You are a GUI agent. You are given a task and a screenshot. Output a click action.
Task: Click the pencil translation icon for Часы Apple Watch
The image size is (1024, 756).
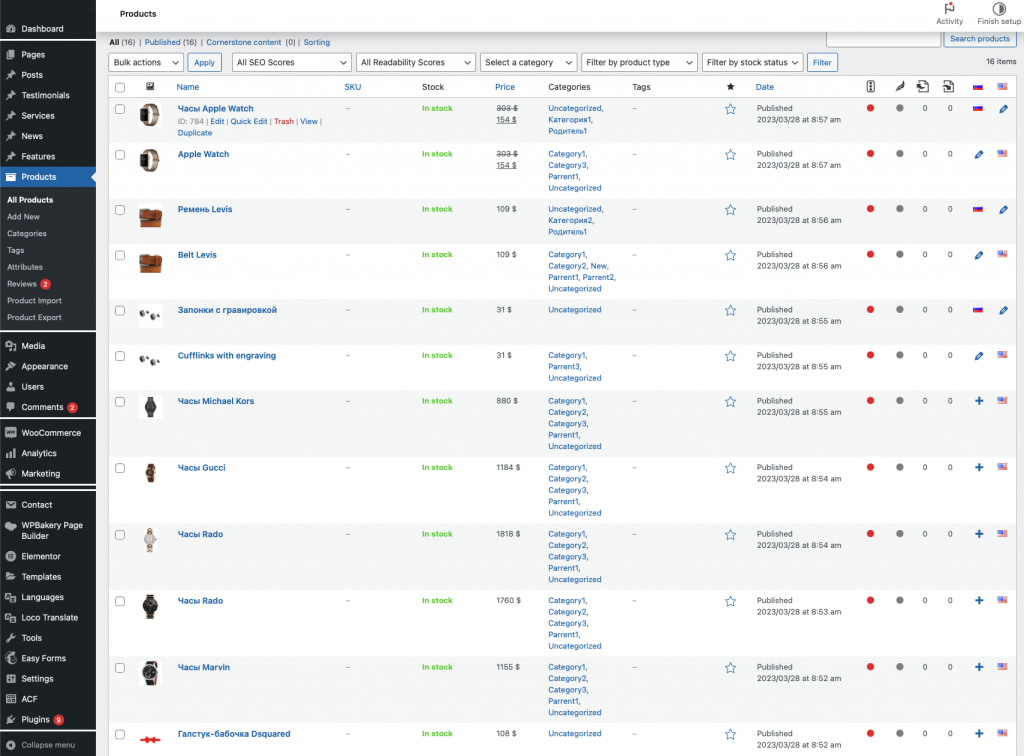1003,109
